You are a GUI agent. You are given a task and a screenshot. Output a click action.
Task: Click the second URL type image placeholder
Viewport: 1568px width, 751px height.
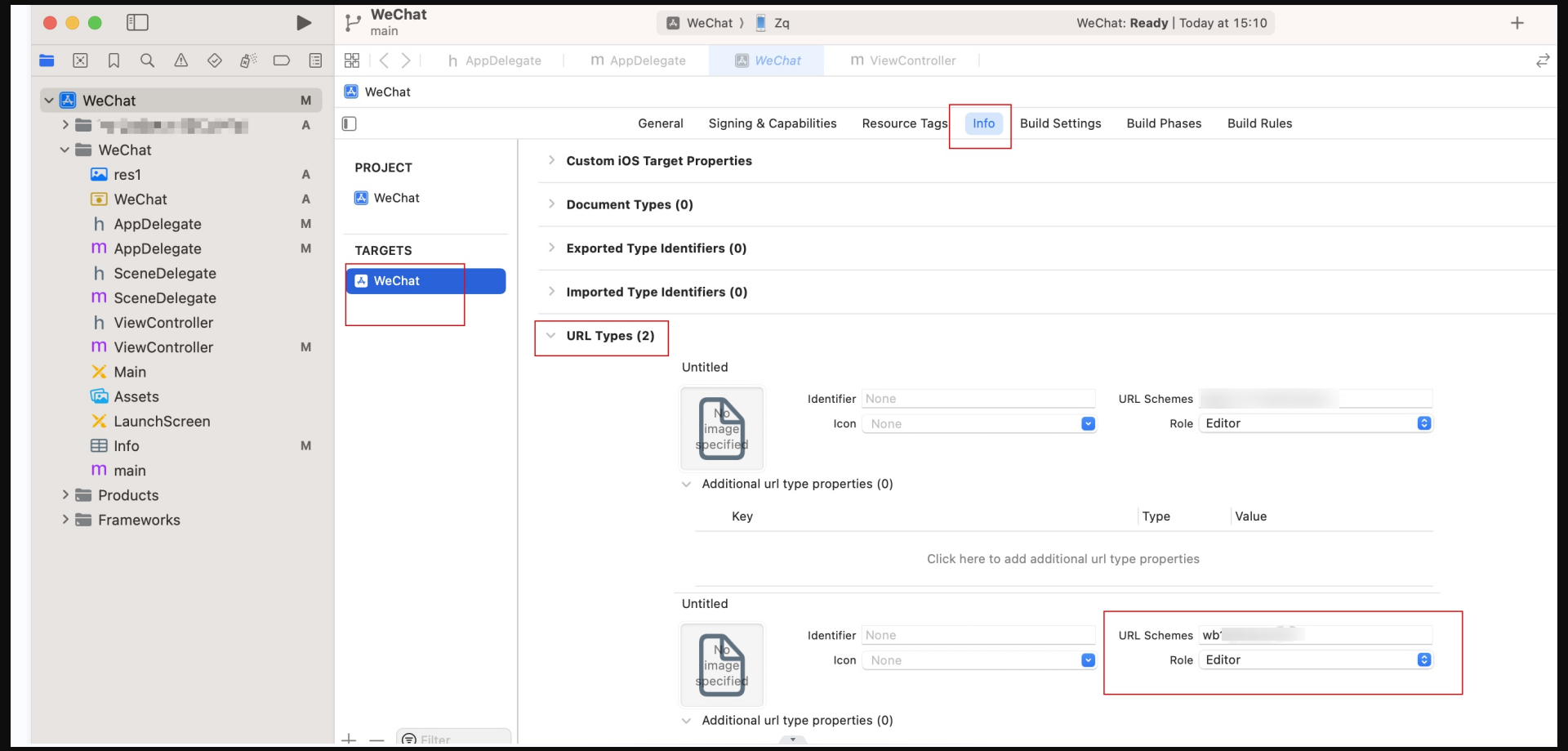[x=722, y=664]
